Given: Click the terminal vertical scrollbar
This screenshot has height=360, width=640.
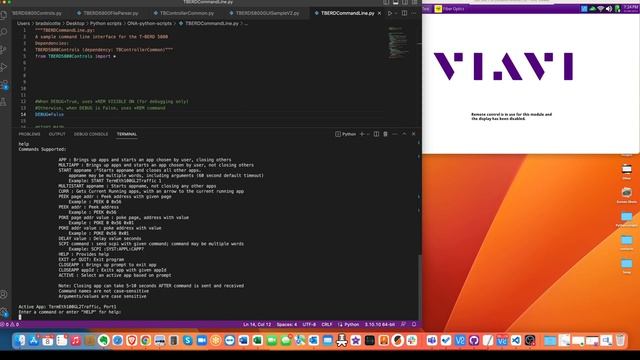Looking at the screenshot, I should click(x=419, y=286).
